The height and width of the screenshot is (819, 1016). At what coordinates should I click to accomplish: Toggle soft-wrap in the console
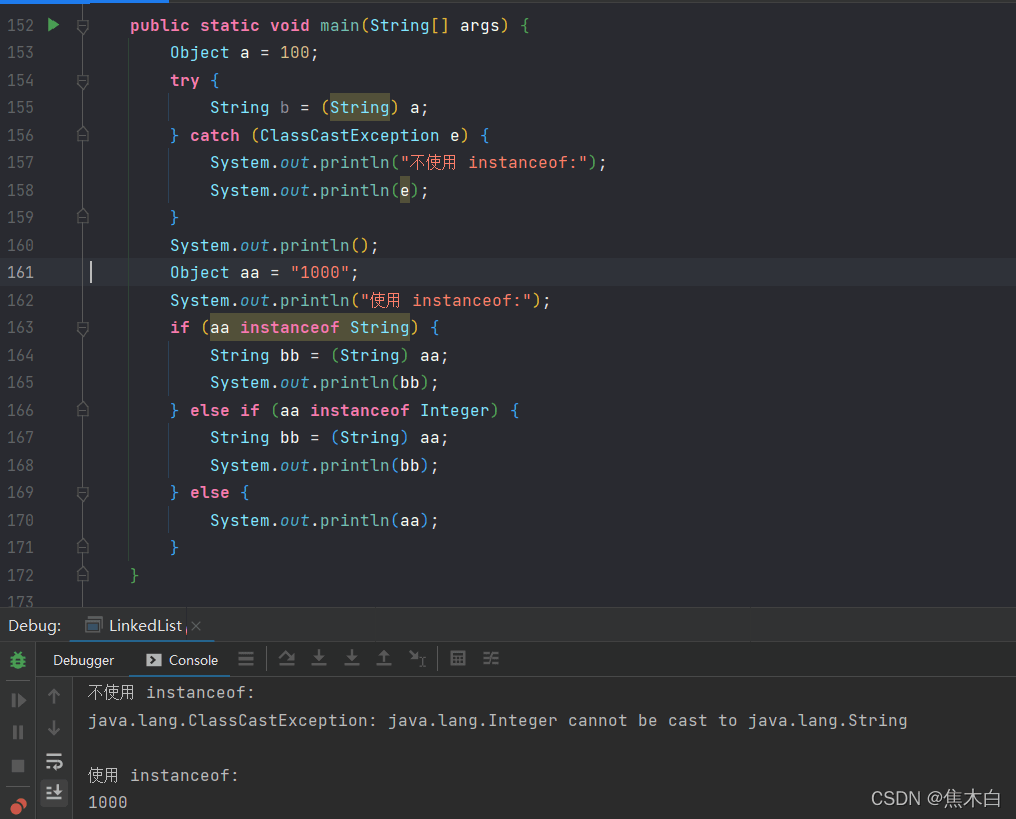click(x=54, y=762)
